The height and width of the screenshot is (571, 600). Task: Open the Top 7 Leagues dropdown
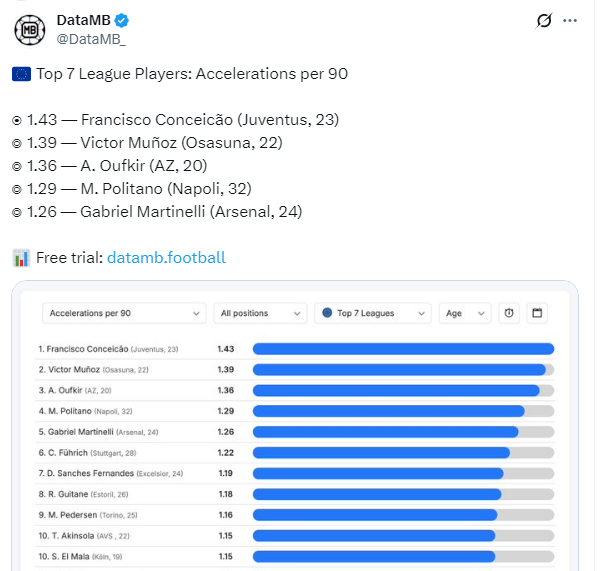373,313
